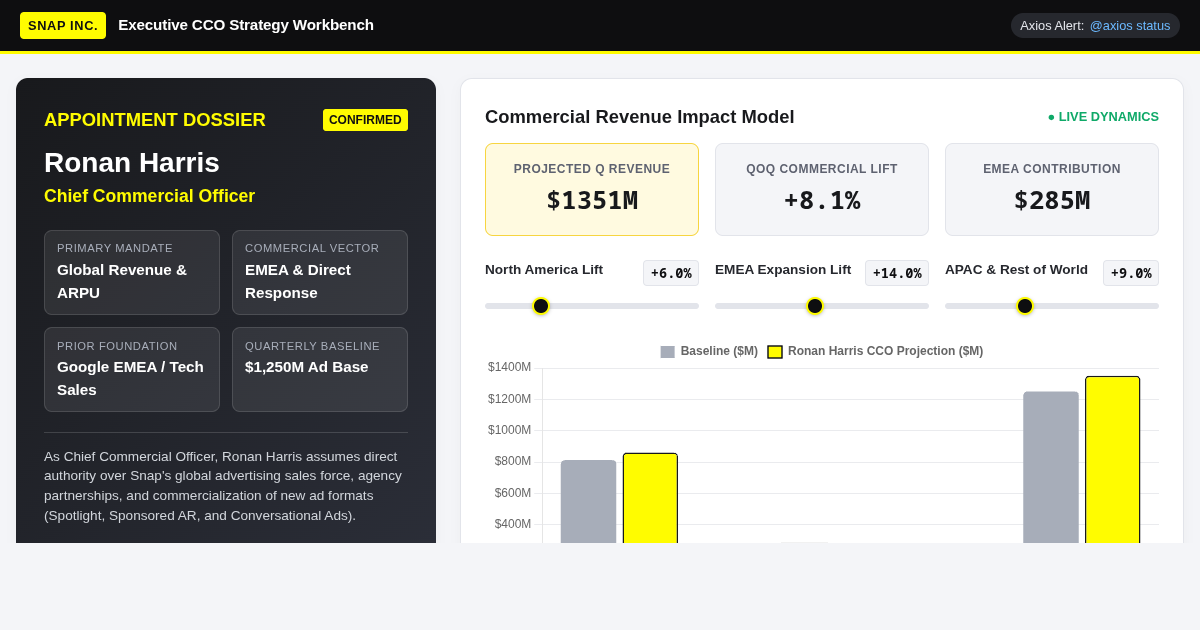Select the EMEA Contribution card

tap(1052, 189)
